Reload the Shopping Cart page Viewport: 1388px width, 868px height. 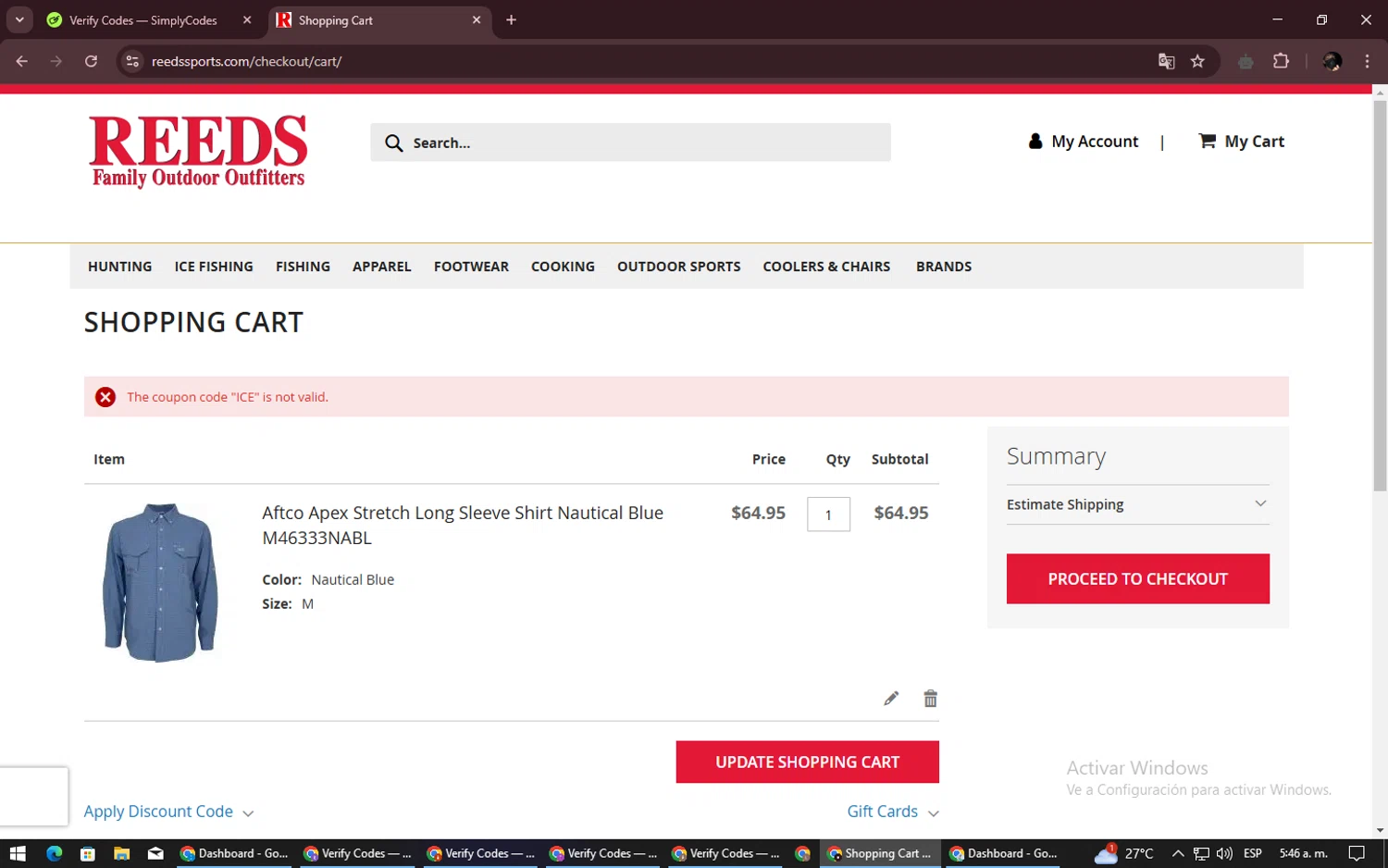pyautogui.click(x=91, y=61)
